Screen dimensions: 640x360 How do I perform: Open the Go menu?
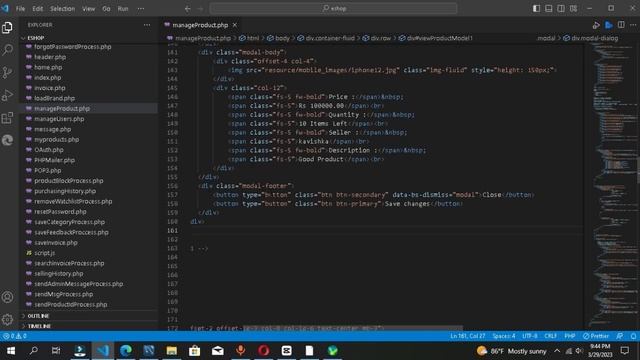point(106,9)
